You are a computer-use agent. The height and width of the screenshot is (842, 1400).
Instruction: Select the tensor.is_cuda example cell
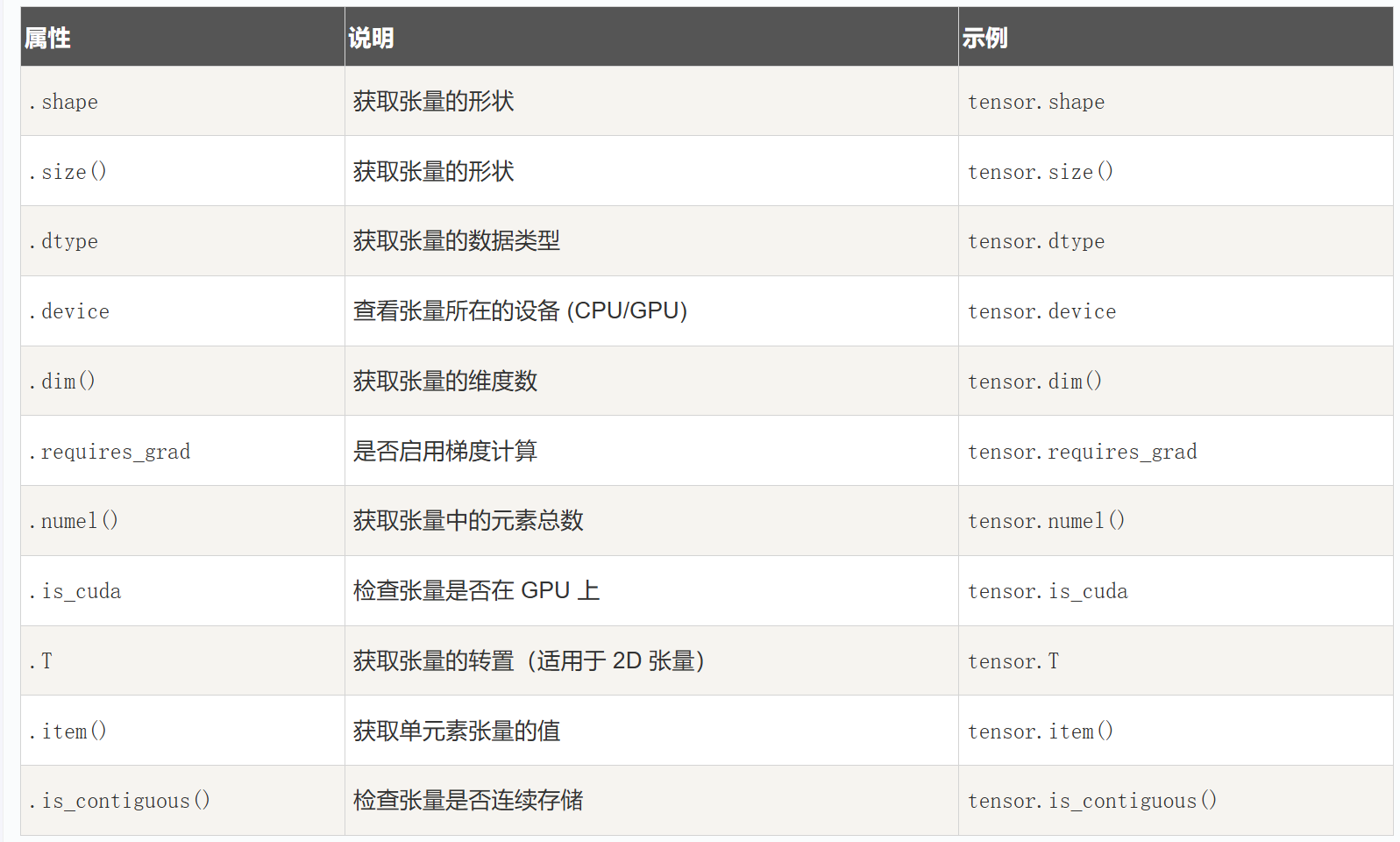click(x=1048, y=591)
